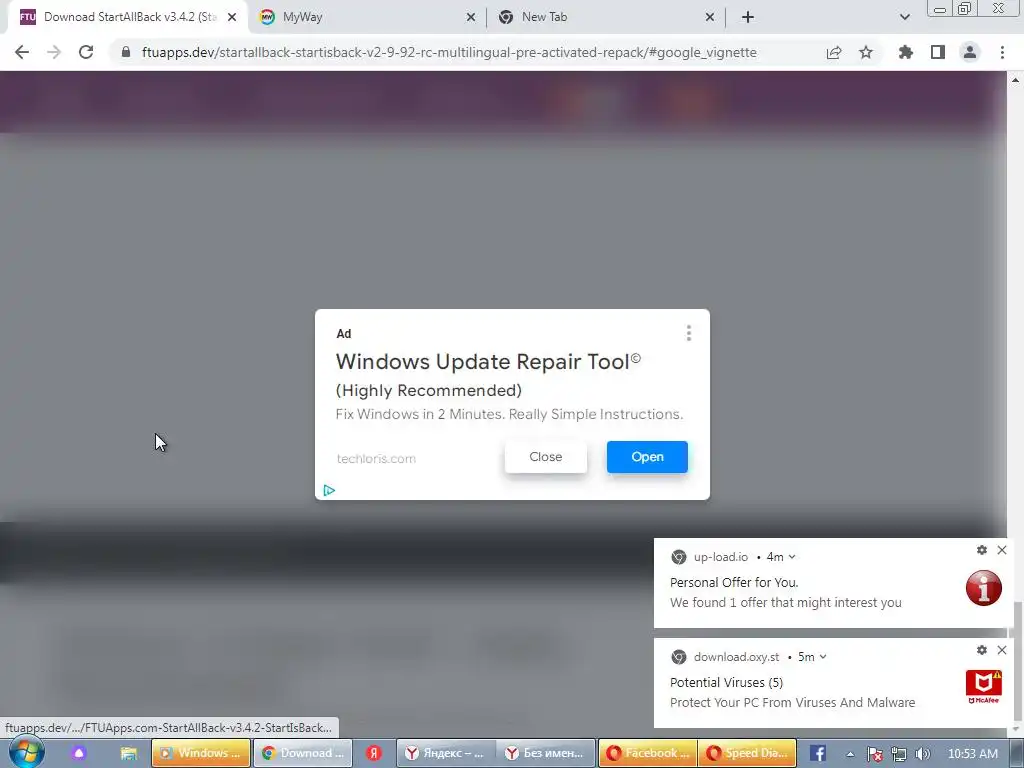Click the Open button in ad

[647, 457]
